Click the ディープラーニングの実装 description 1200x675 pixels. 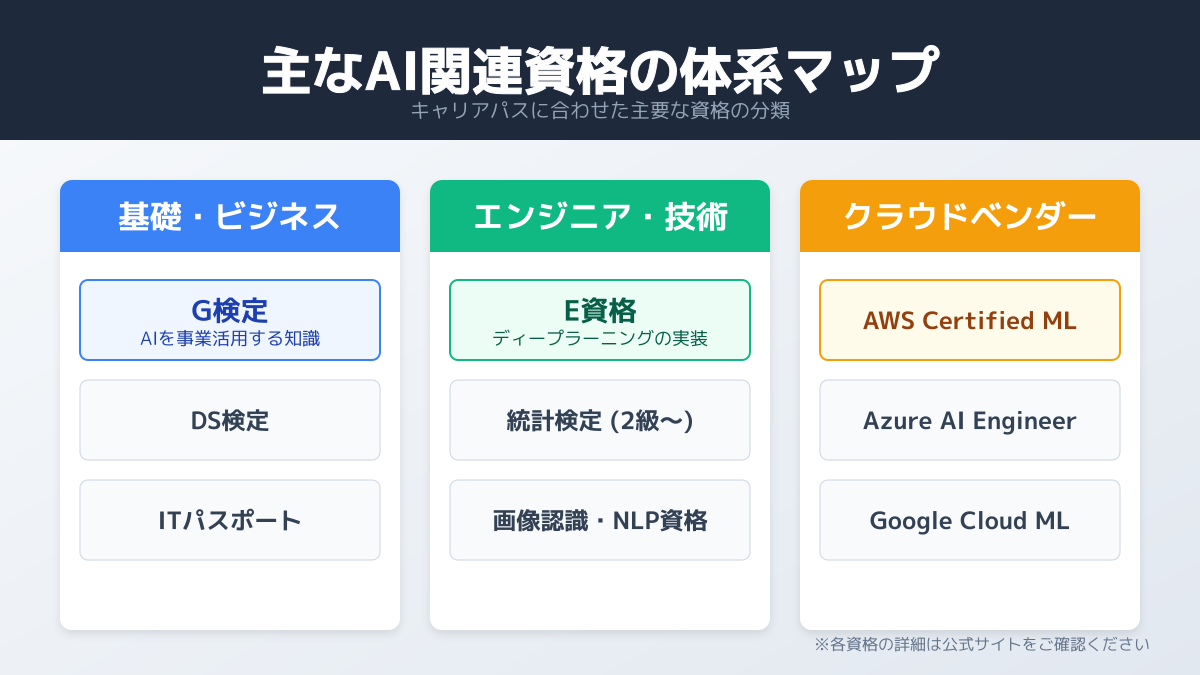pos(600,339)
